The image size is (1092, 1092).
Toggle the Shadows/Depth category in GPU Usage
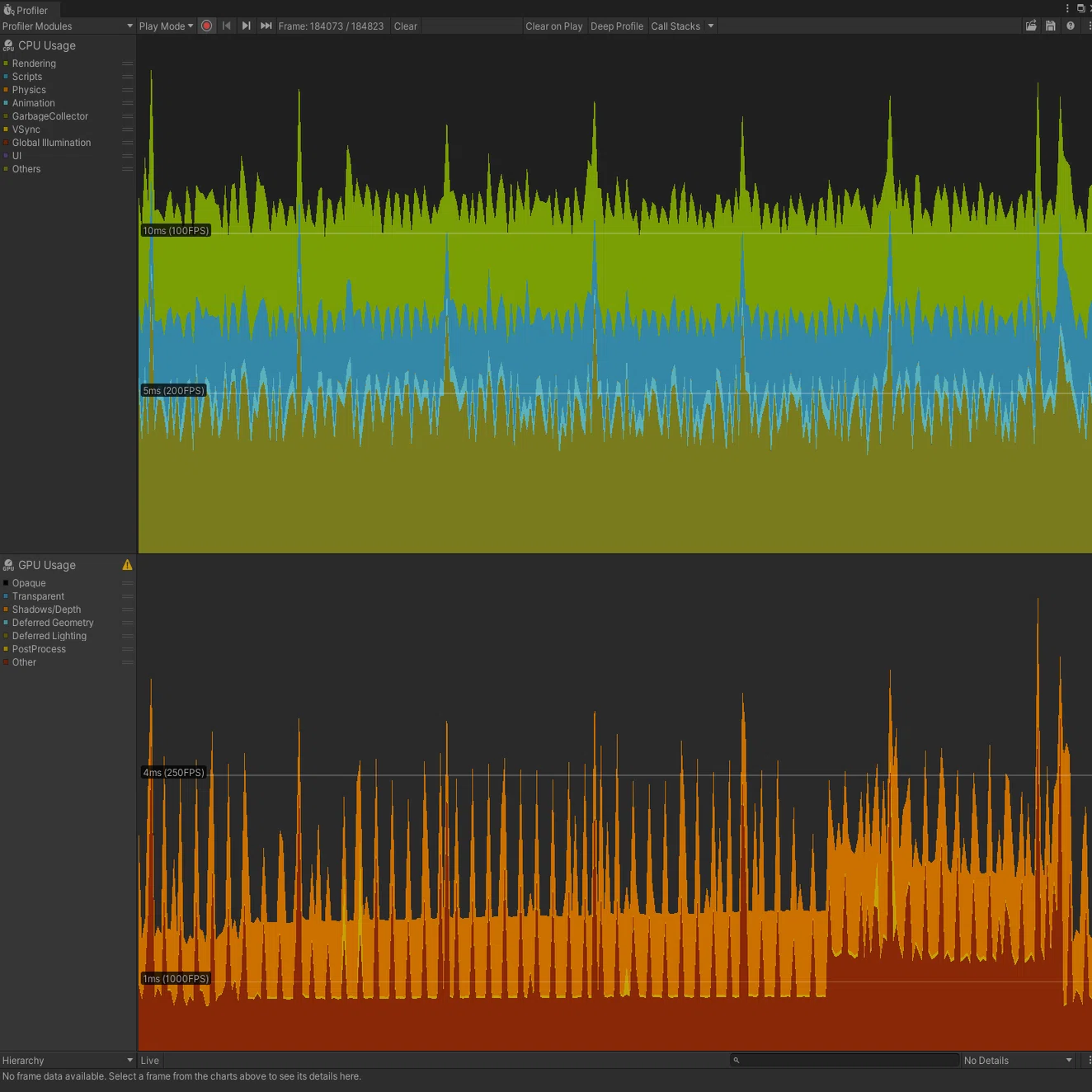pyautogui.click(x=46, y=610)
